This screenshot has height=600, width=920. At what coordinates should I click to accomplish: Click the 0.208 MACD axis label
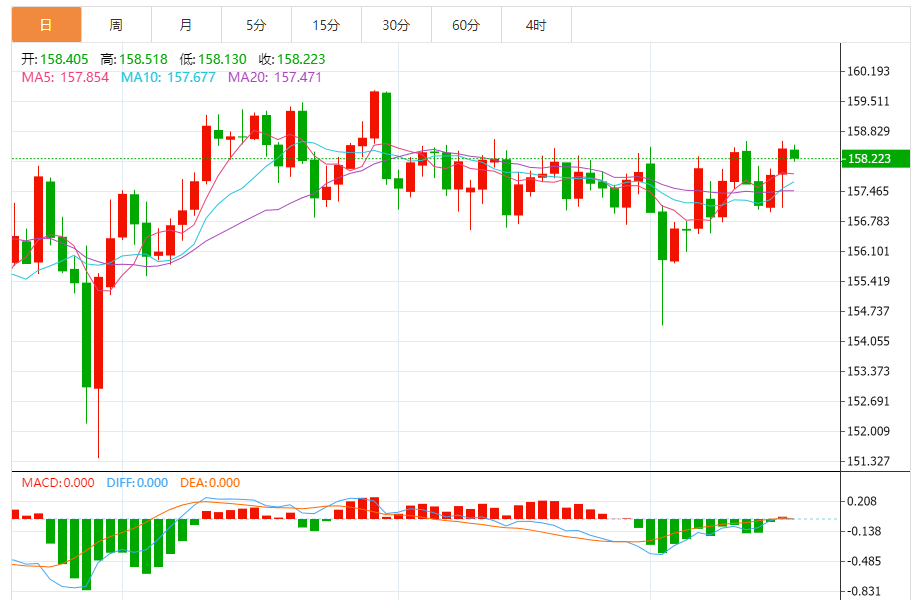coord(862,501)
